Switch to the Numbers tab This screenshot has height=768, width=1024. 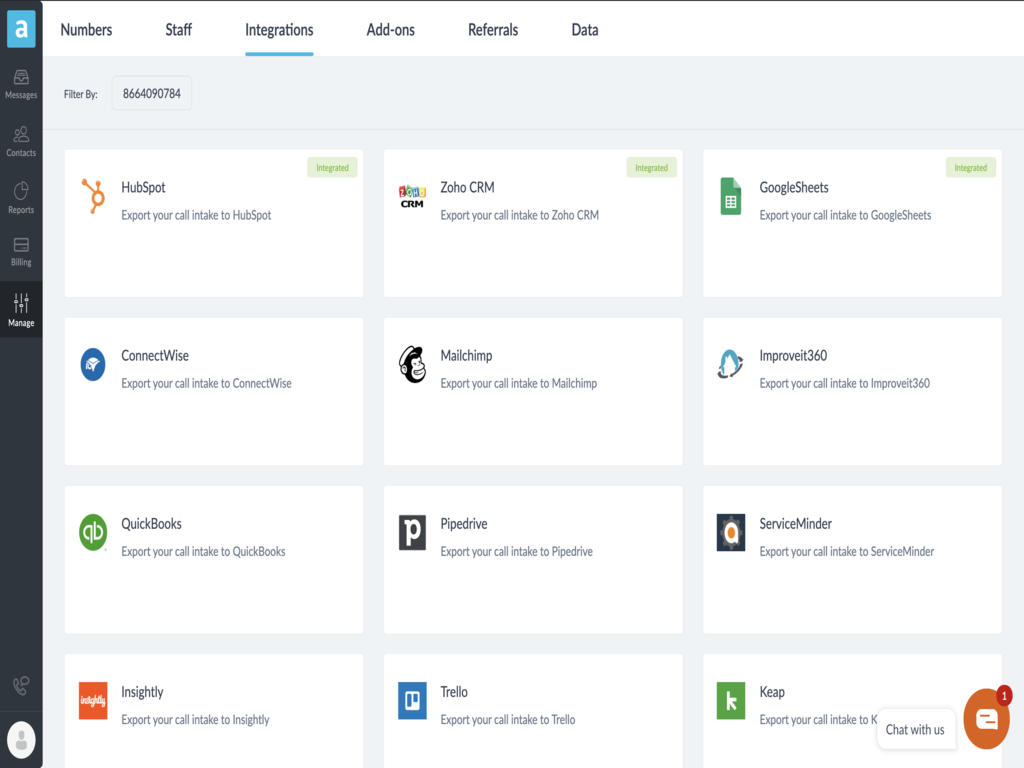tap(86, 30)
